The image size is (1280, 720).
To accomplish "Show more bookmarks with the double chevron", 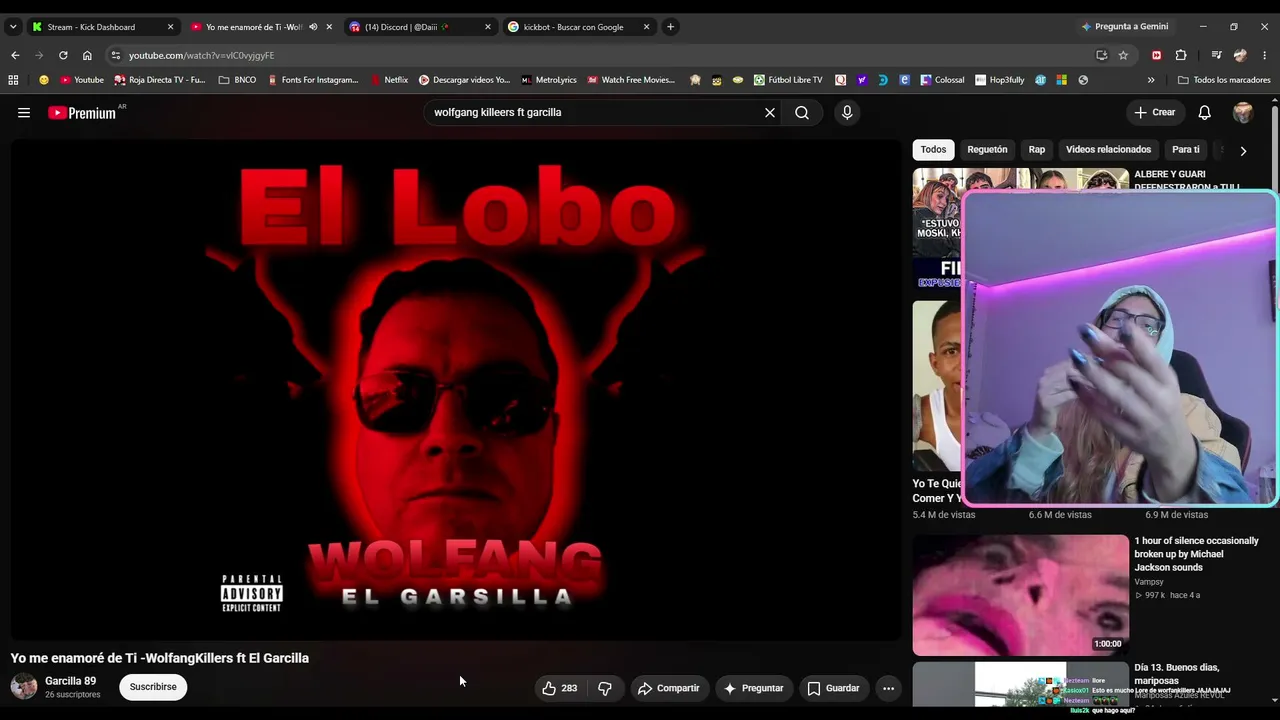I will (1151, 80).
